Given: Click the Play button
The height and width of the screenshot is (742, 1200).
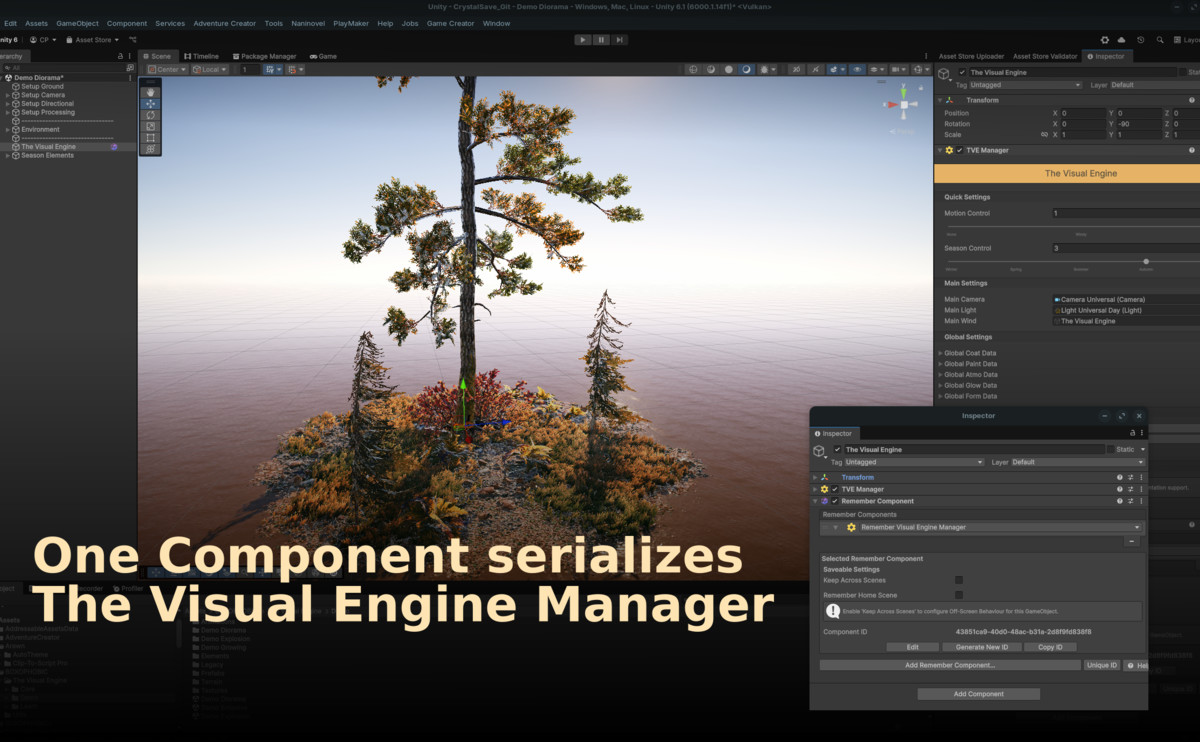Looking at the screenshot, I should 583,40.
